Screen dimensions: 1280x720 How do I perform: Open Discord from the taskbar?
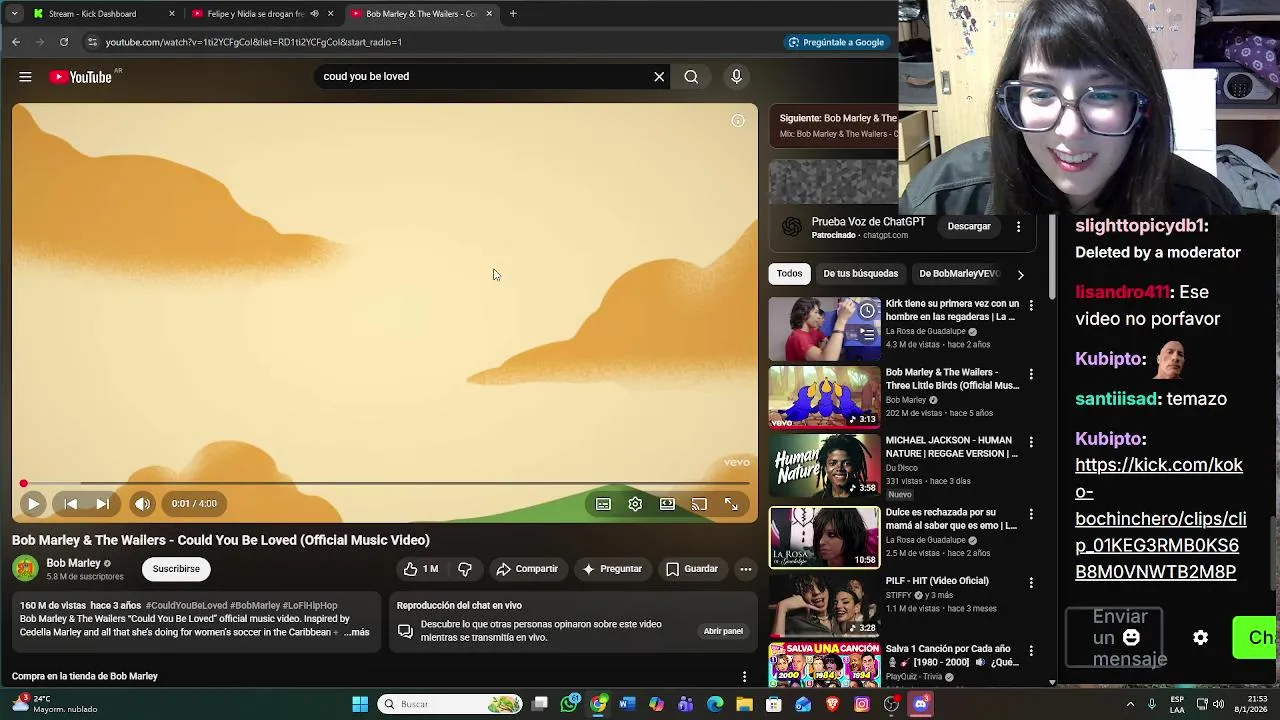(x=920, y=704)
